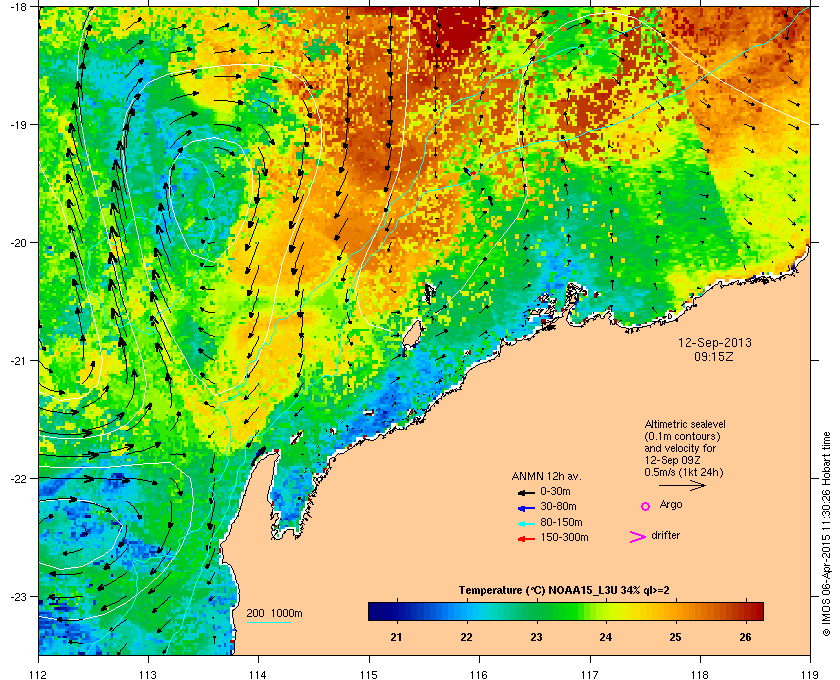
Task: Click longitude axis label '112'
Action: [39, 674]
